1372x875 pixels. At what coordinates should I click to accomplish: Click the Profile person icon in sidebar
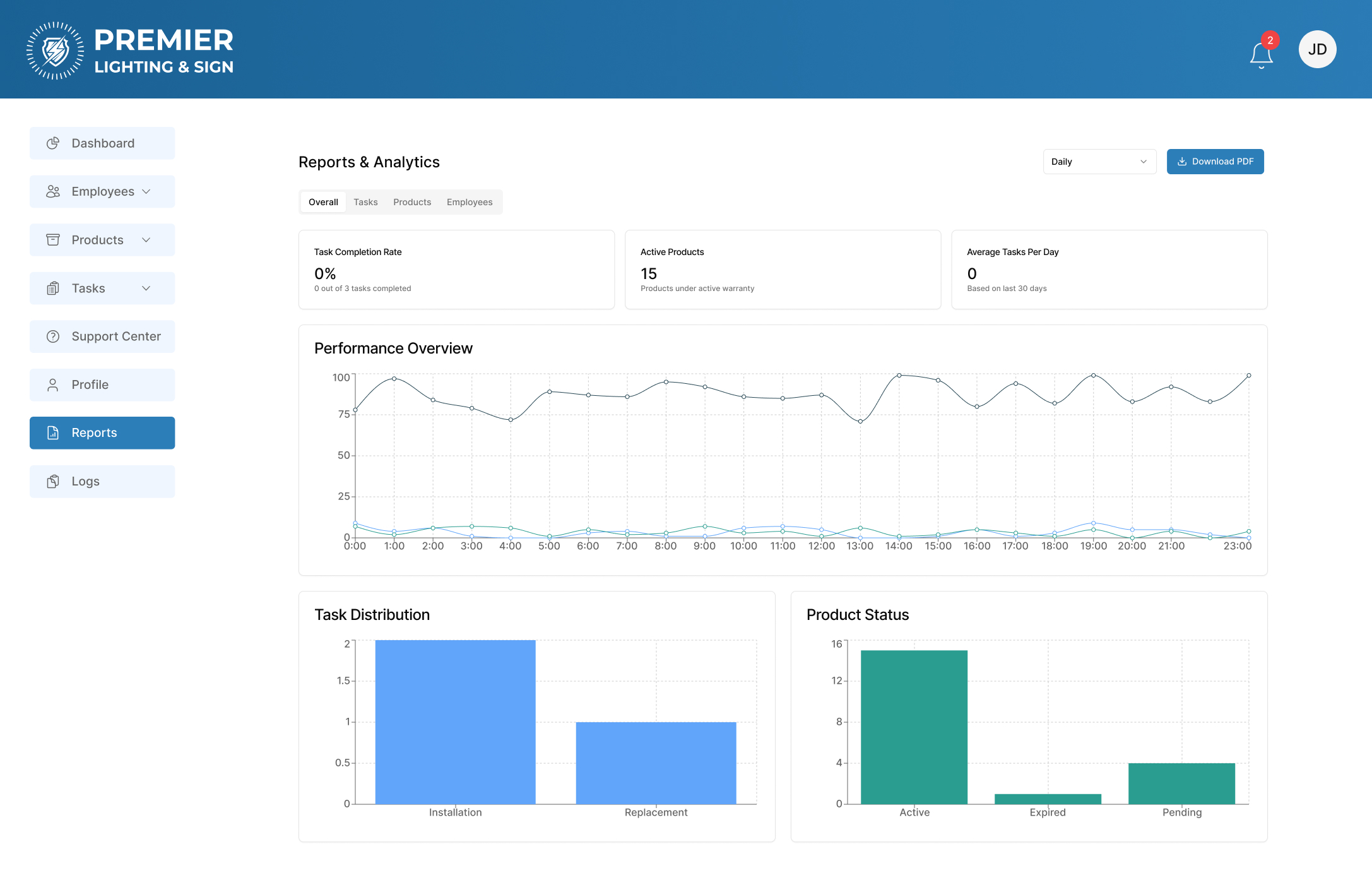(53, 385)
